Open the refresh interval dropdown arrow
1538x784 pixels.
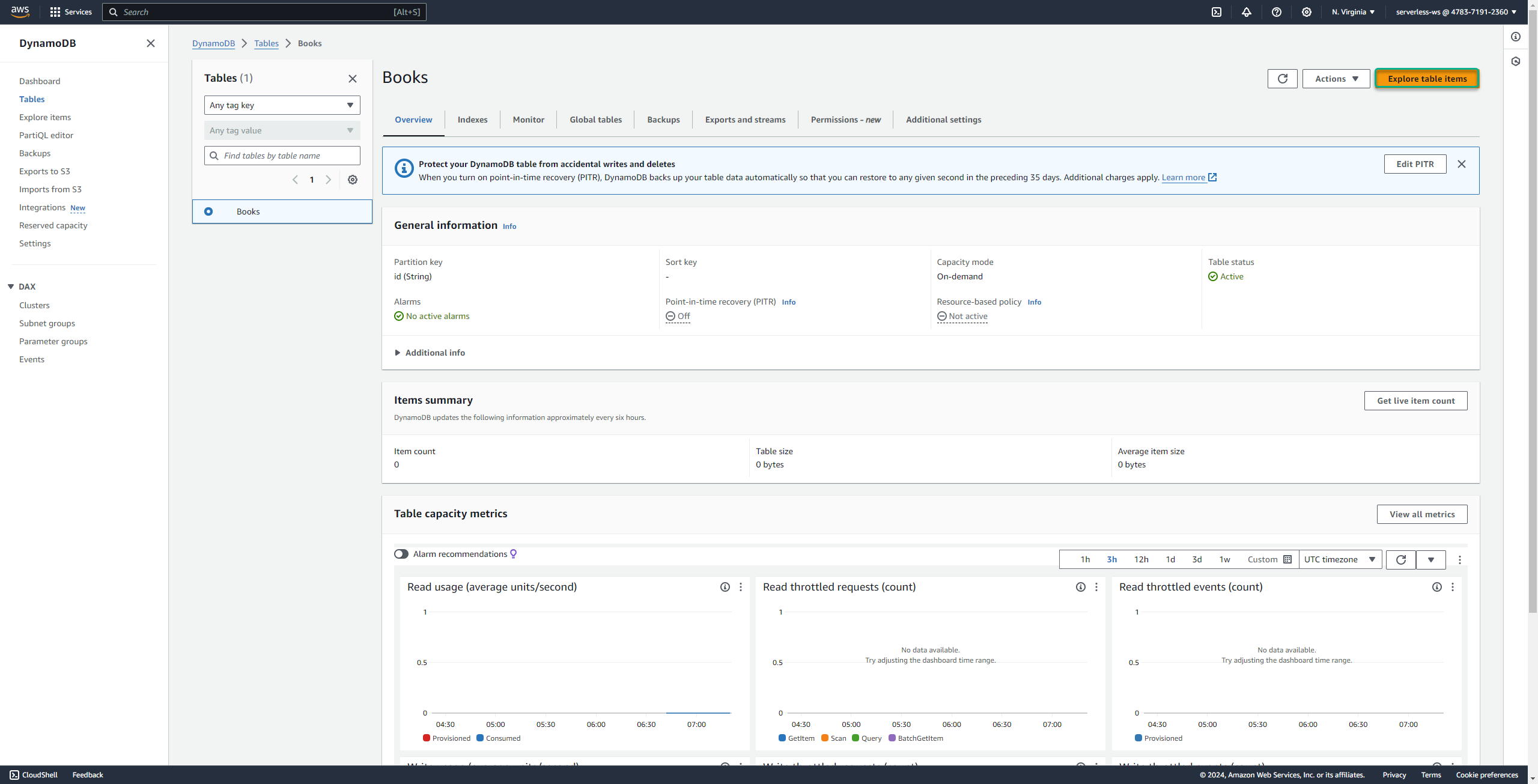click(x=1431, y=559)
